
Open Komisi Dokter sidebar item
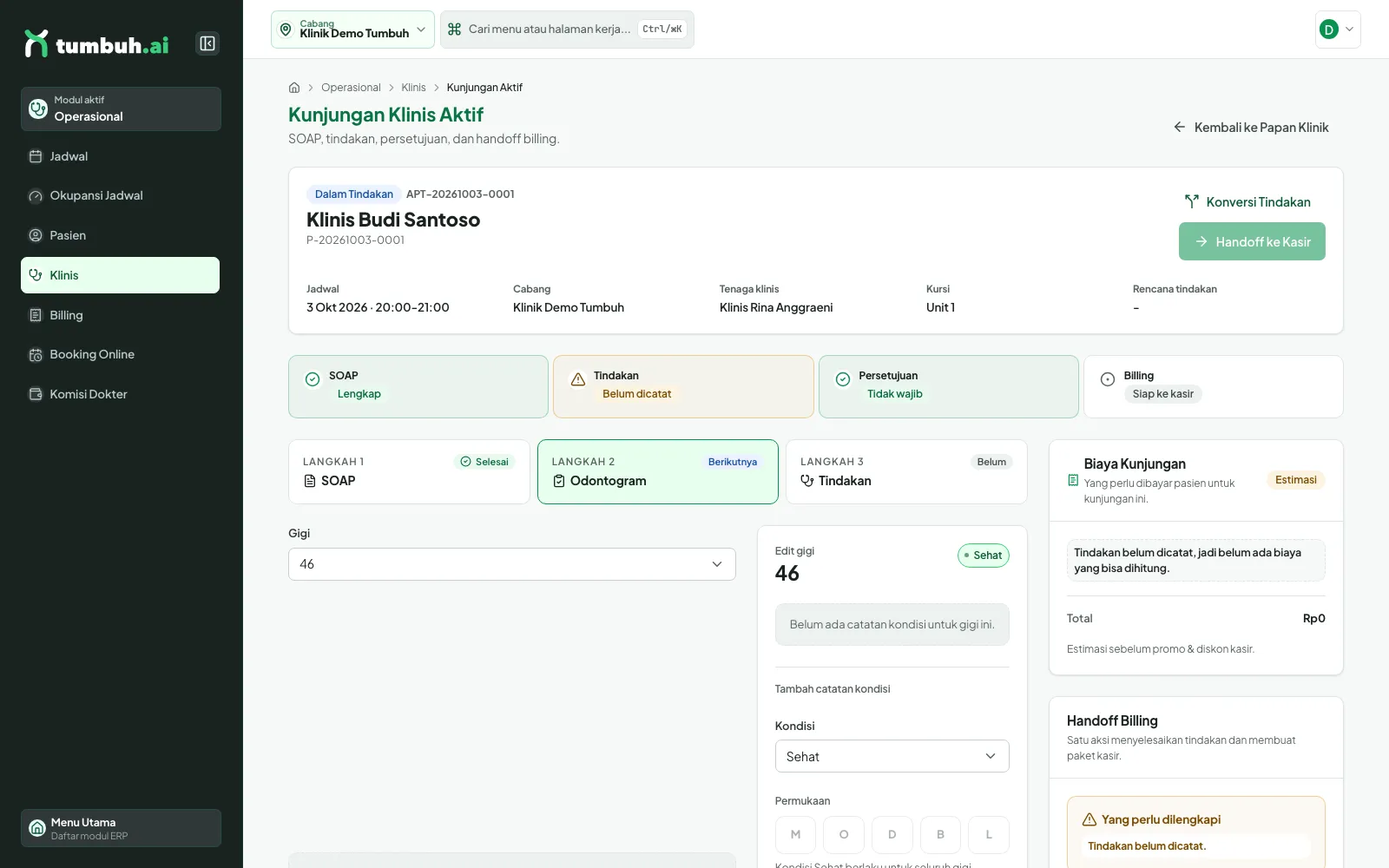(121, 394)
